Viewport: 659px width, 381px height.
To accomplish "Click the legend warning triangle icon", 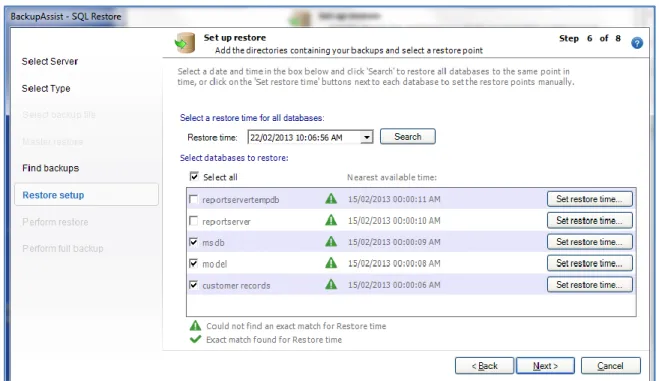I will 195,326.
